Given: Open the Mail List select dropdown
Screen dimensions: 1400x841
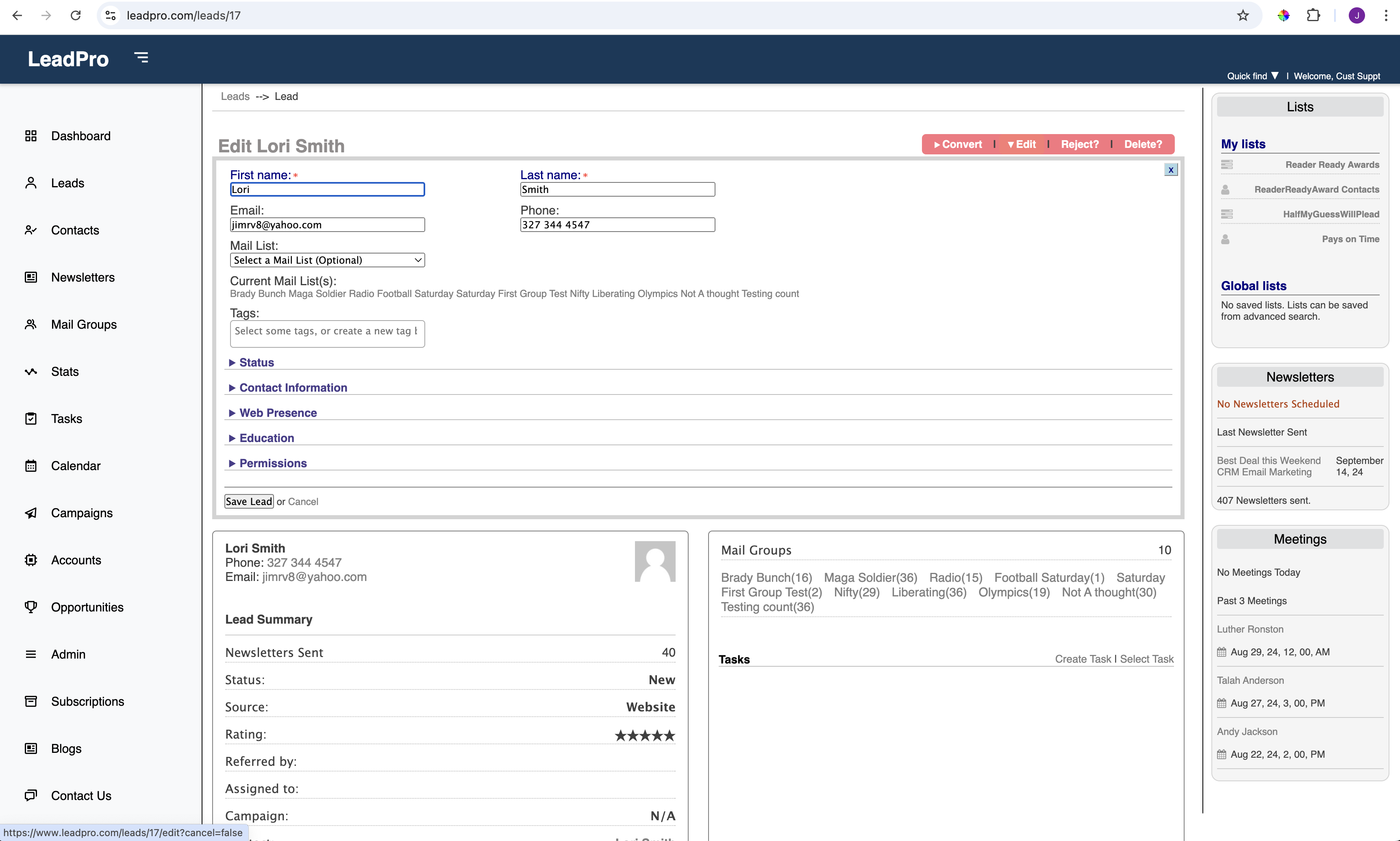Looking at the screenshot, I should (x=327, y=260).
